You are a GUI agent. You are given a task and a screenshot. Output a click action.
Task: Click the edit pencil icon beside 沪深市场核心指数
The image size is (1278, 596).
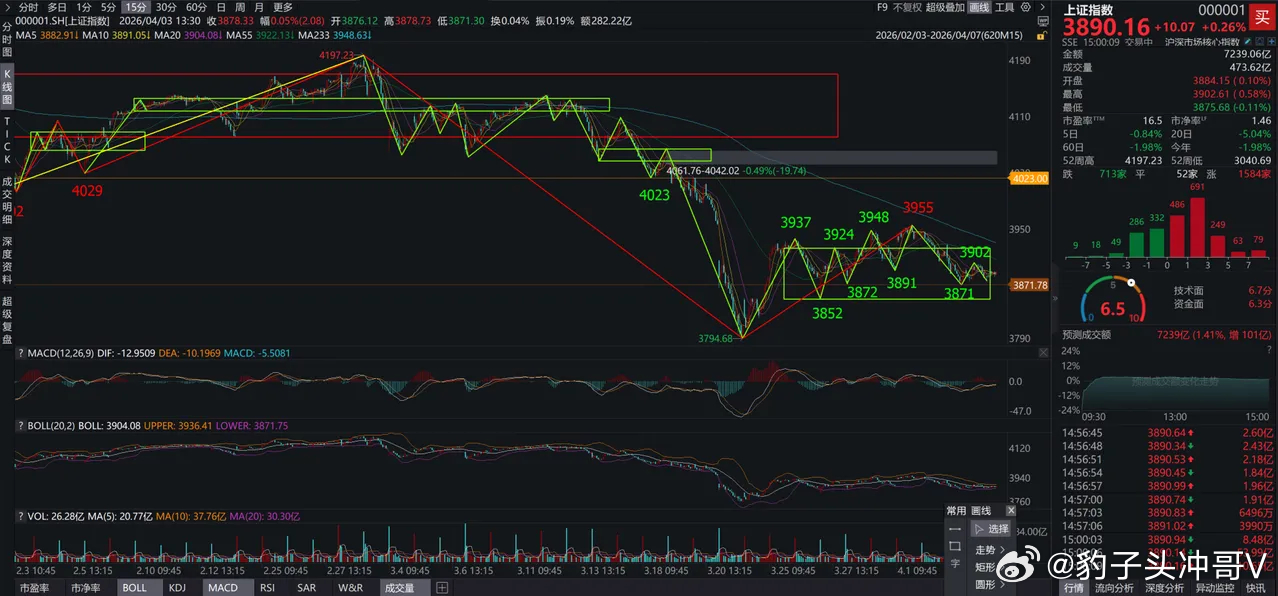click(x=1248, y=42)
